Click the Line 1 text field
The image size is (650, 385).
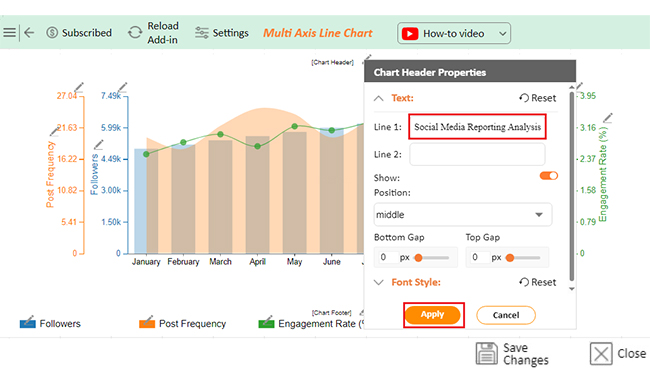477,127
